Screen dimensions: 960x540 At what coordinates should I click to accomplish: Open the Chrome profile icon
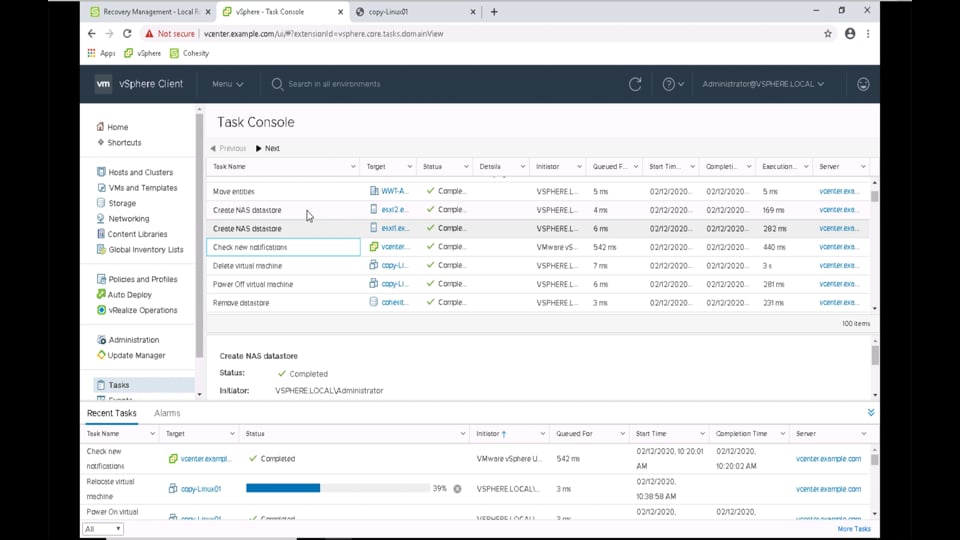tap(850, 34)
